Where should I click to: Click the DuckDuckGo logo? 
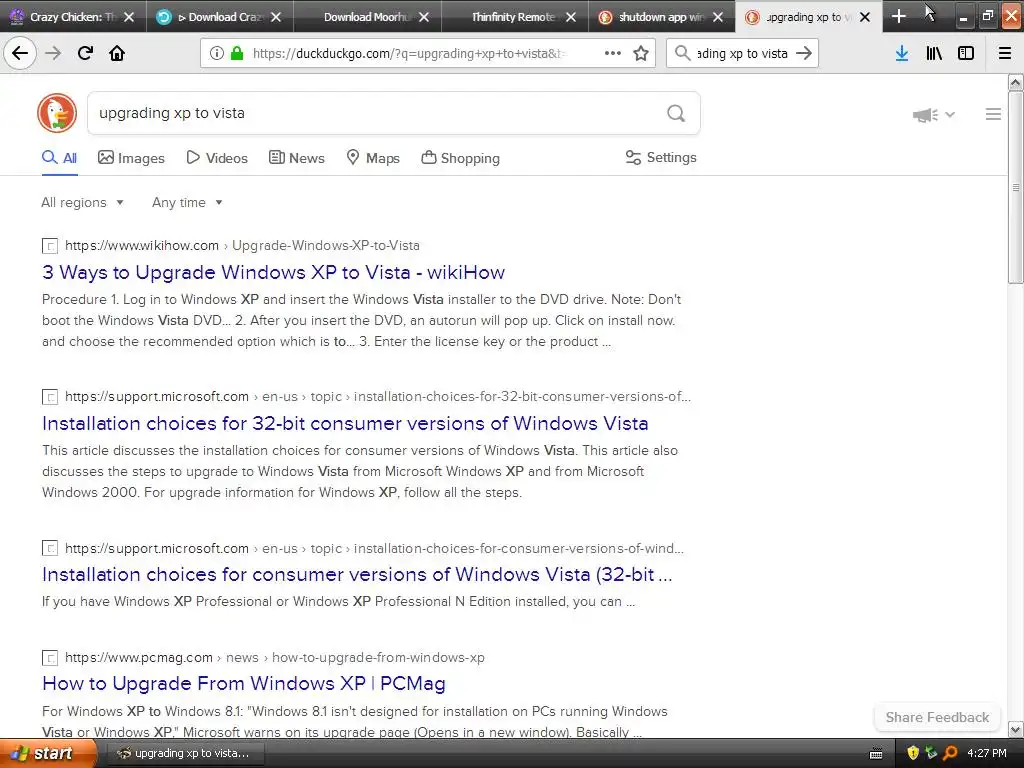tap(57, 113)
